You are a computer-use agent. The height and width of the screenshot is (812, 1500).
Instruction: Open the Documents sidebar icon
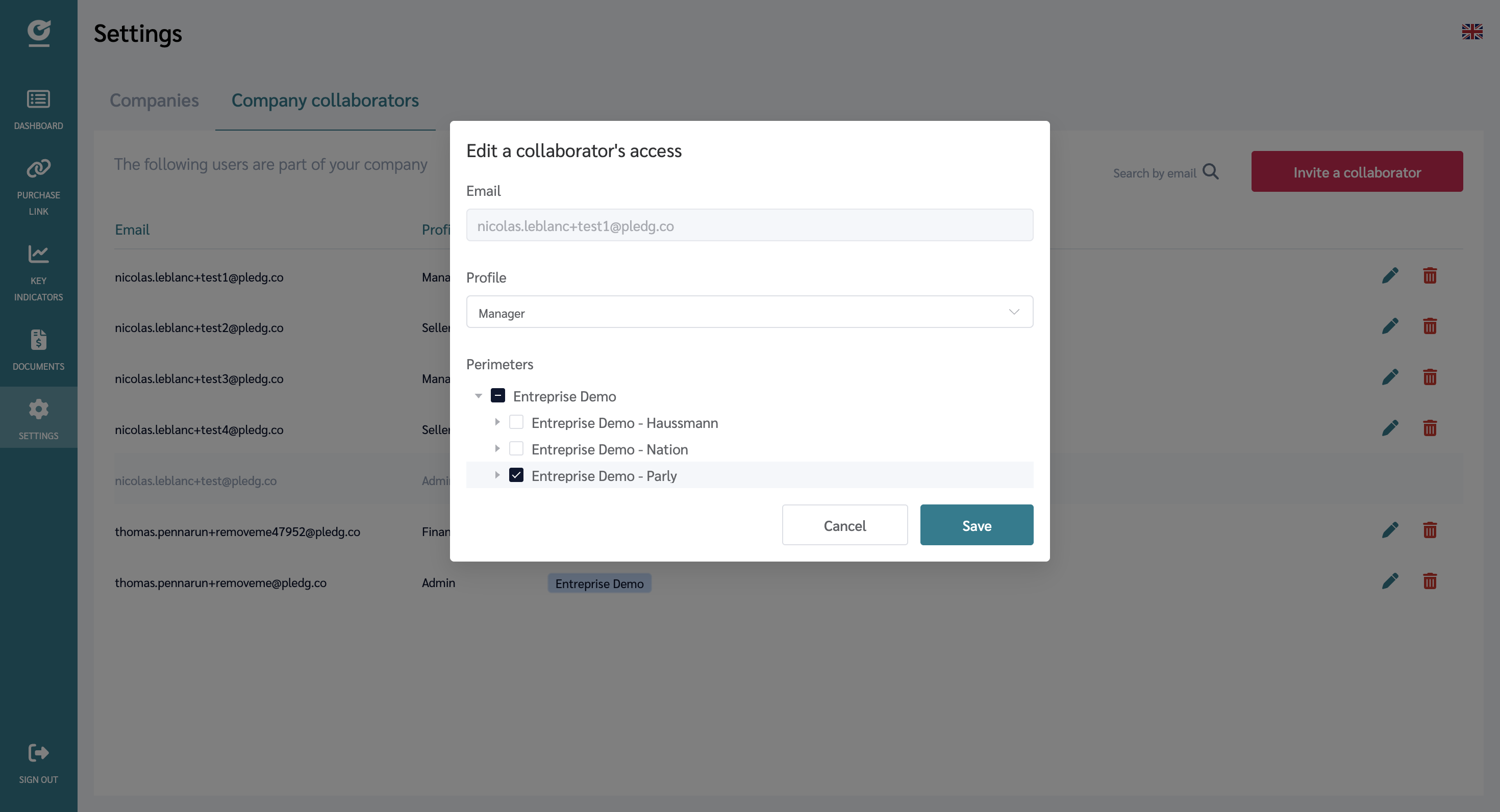pos(38,340)
